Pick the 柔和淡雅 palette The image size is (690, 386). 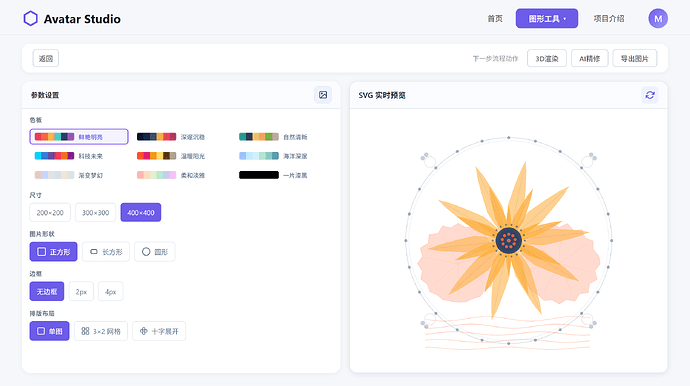[x=181, y=175]
